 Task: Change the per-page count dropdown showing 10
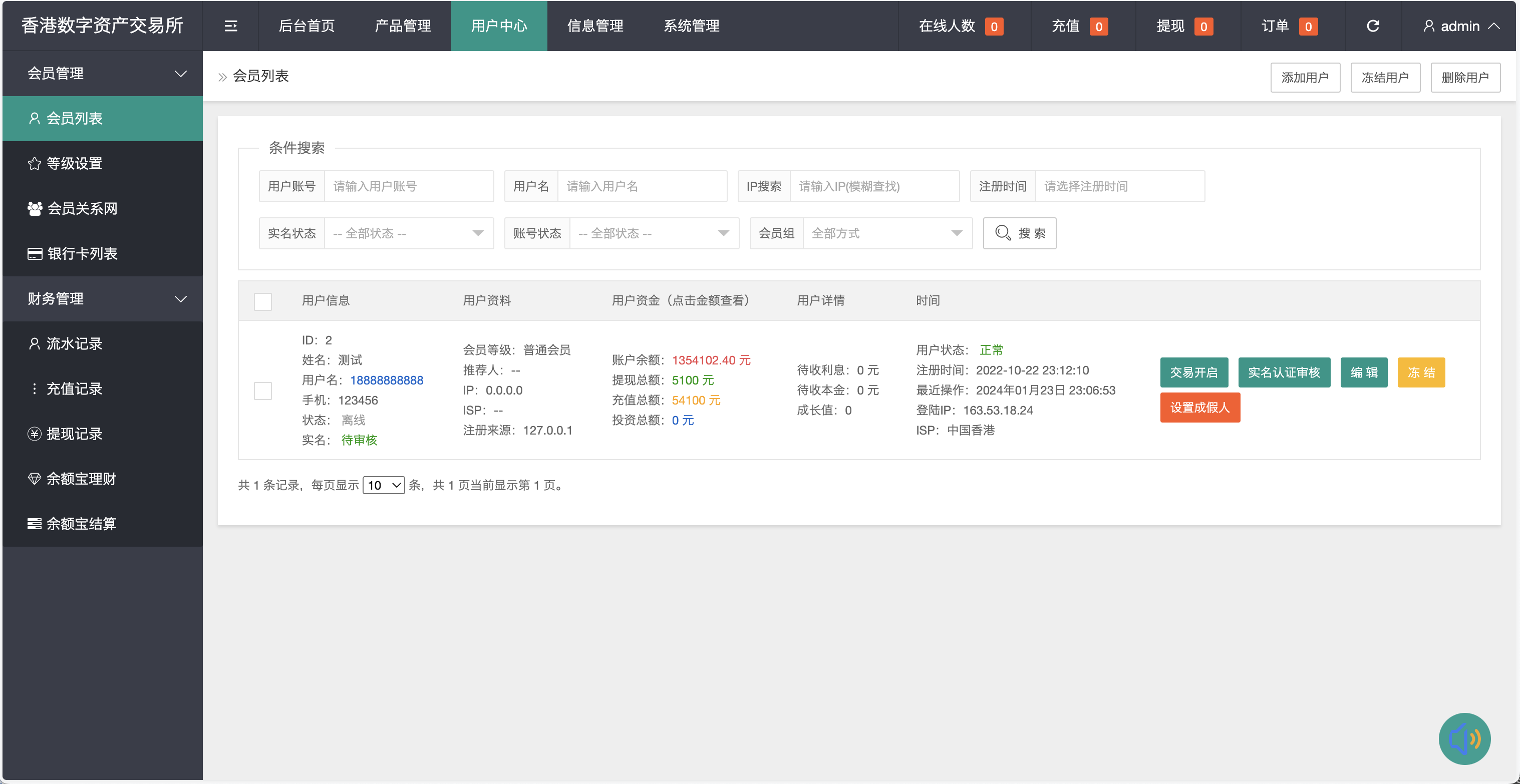[x=384, y=485]
